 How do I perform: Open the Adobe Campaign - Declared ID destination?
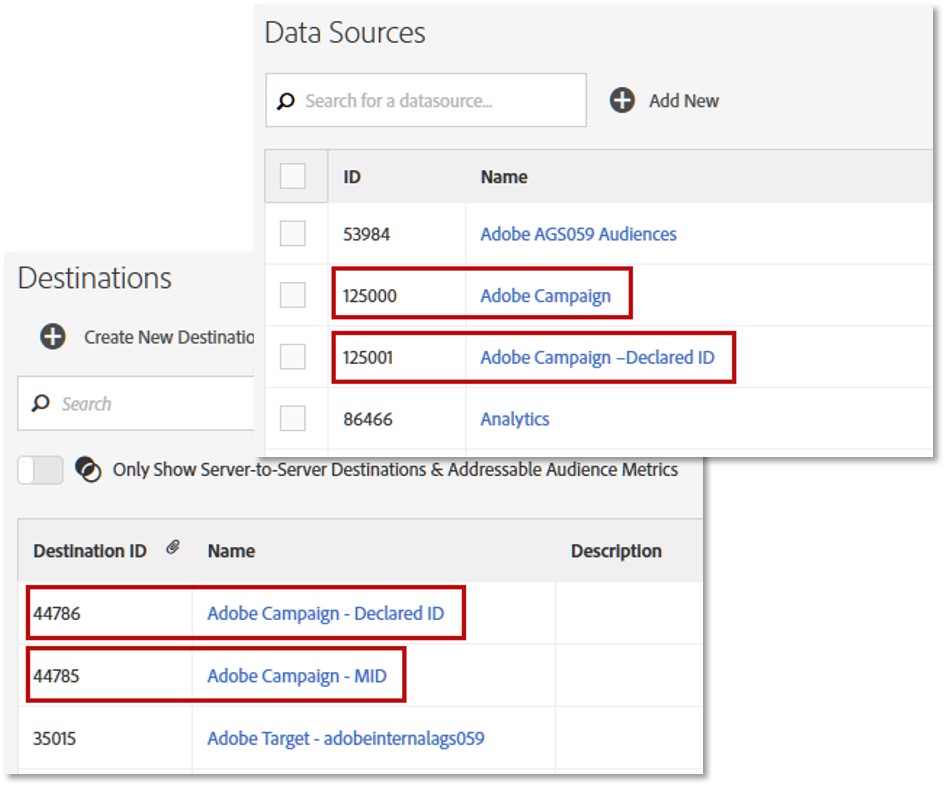326,613
